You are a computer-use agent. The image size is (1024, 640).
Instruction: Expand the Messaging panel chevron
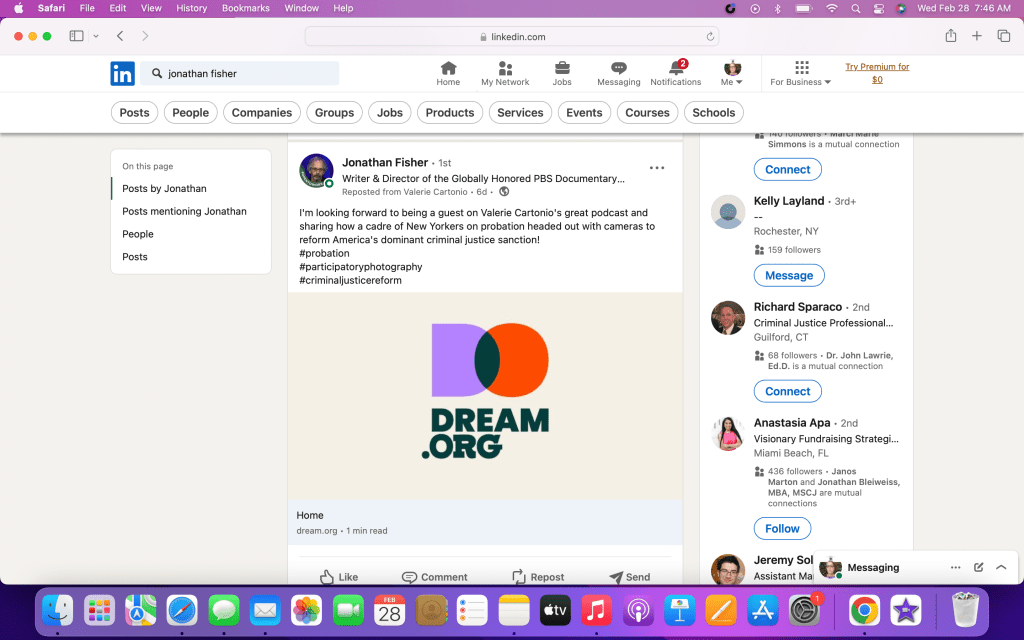pos(1001,567)
